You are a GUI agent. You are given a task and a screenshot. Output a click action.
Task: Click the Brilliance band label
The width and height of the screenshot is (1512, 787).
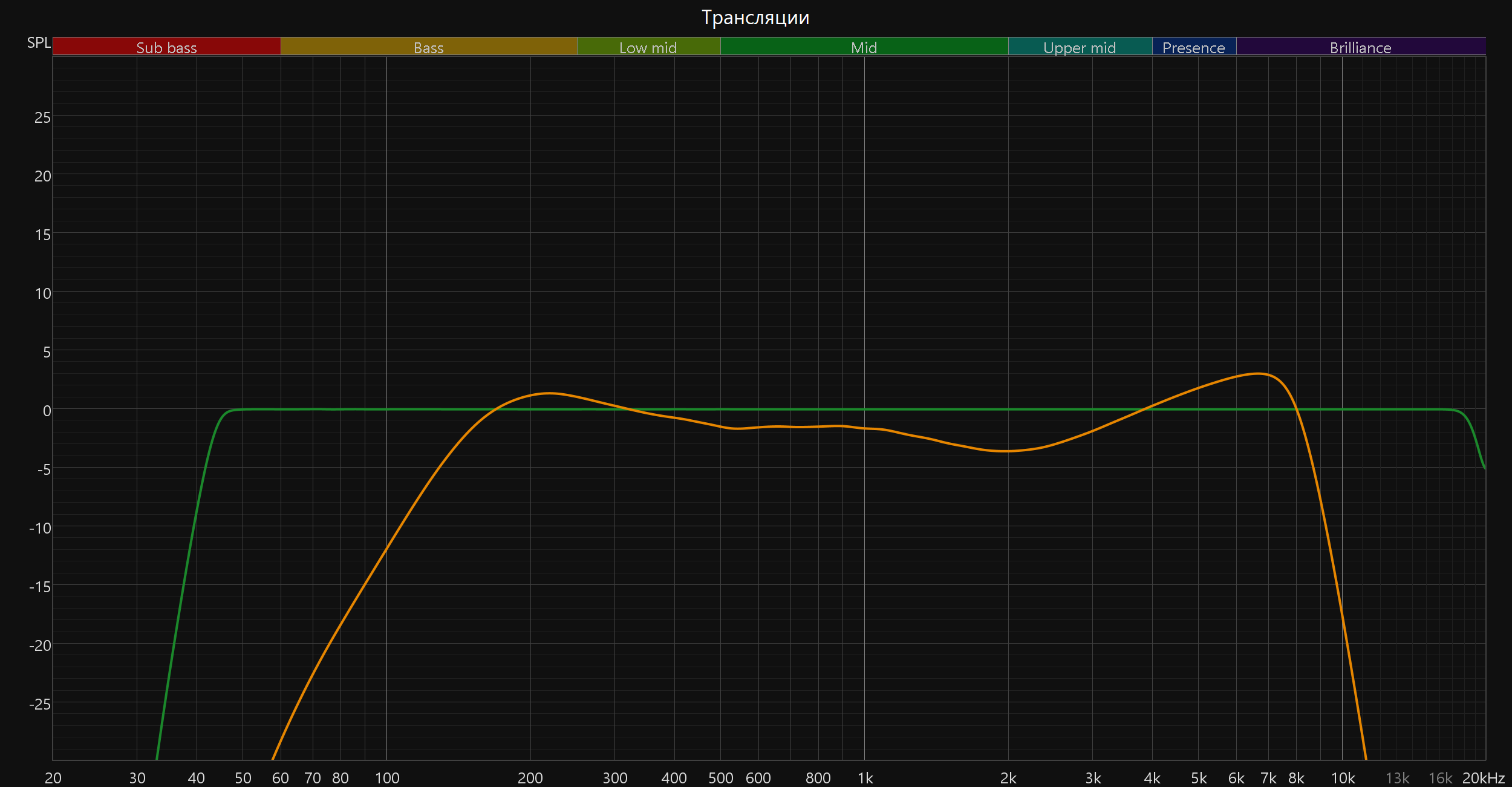[1360, 47]
